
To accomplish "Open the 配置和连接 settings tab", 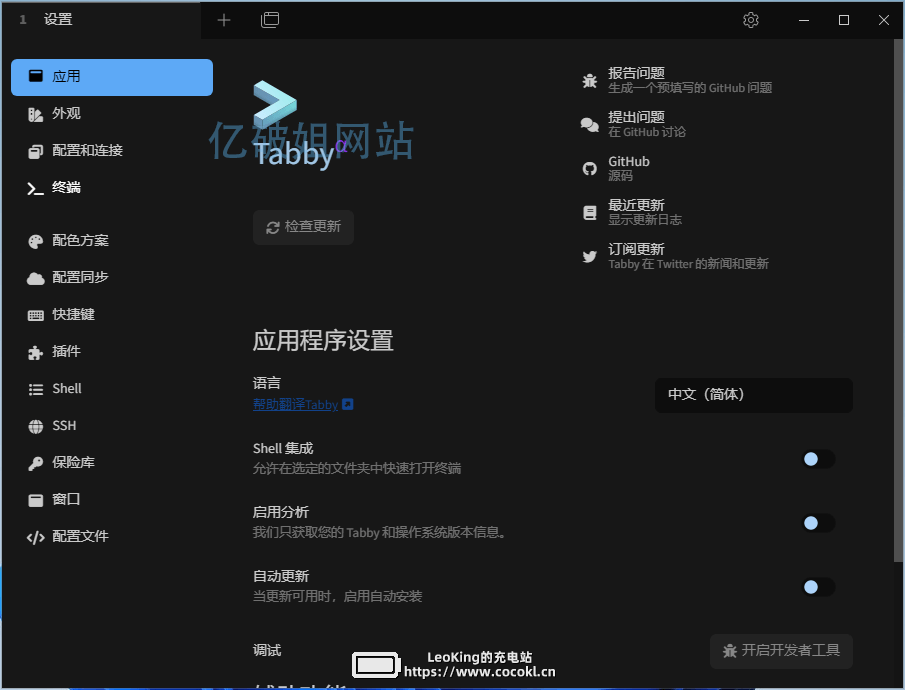I will pos(112,151).
